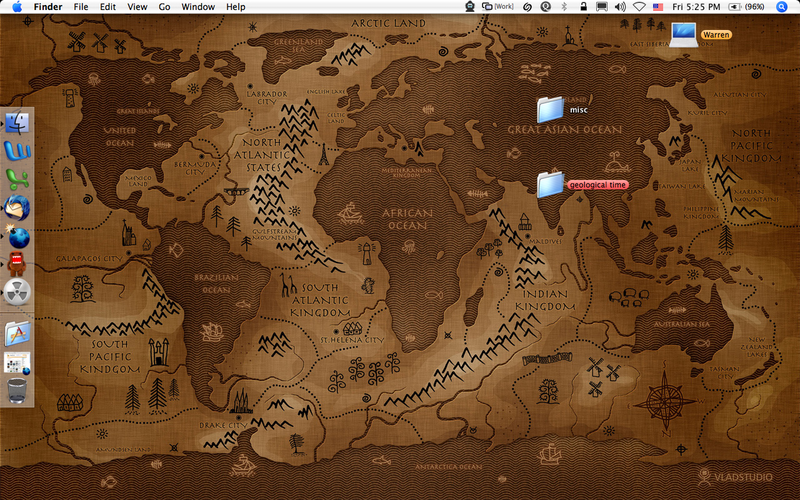Open the Apple menu

(x=17, y=7)
